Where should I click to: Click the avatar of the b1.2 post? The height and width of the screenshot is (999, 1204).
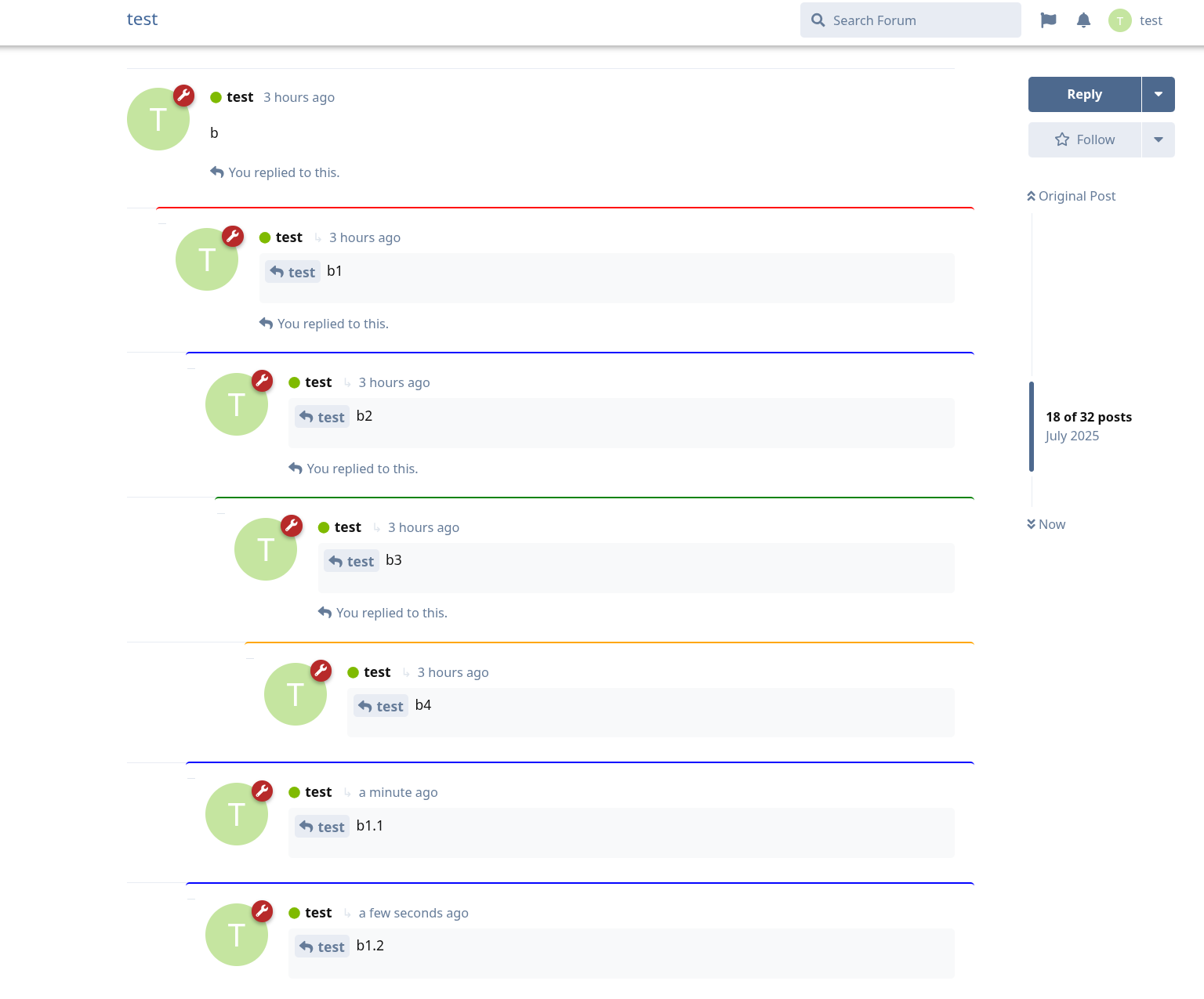click(x=236, y=935)
